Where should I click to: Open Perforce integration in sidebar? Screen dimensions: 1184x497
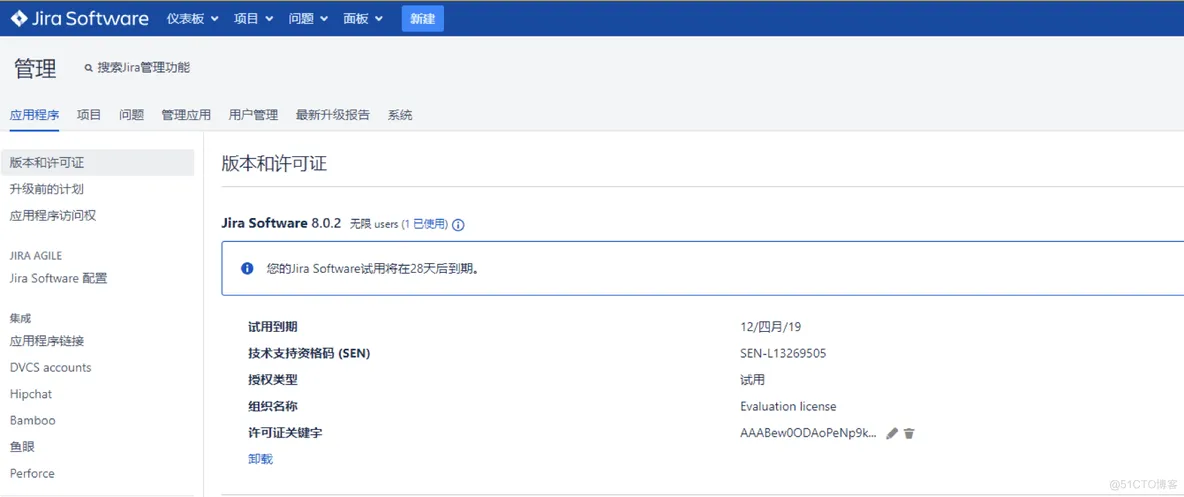[x=32, y=474]
